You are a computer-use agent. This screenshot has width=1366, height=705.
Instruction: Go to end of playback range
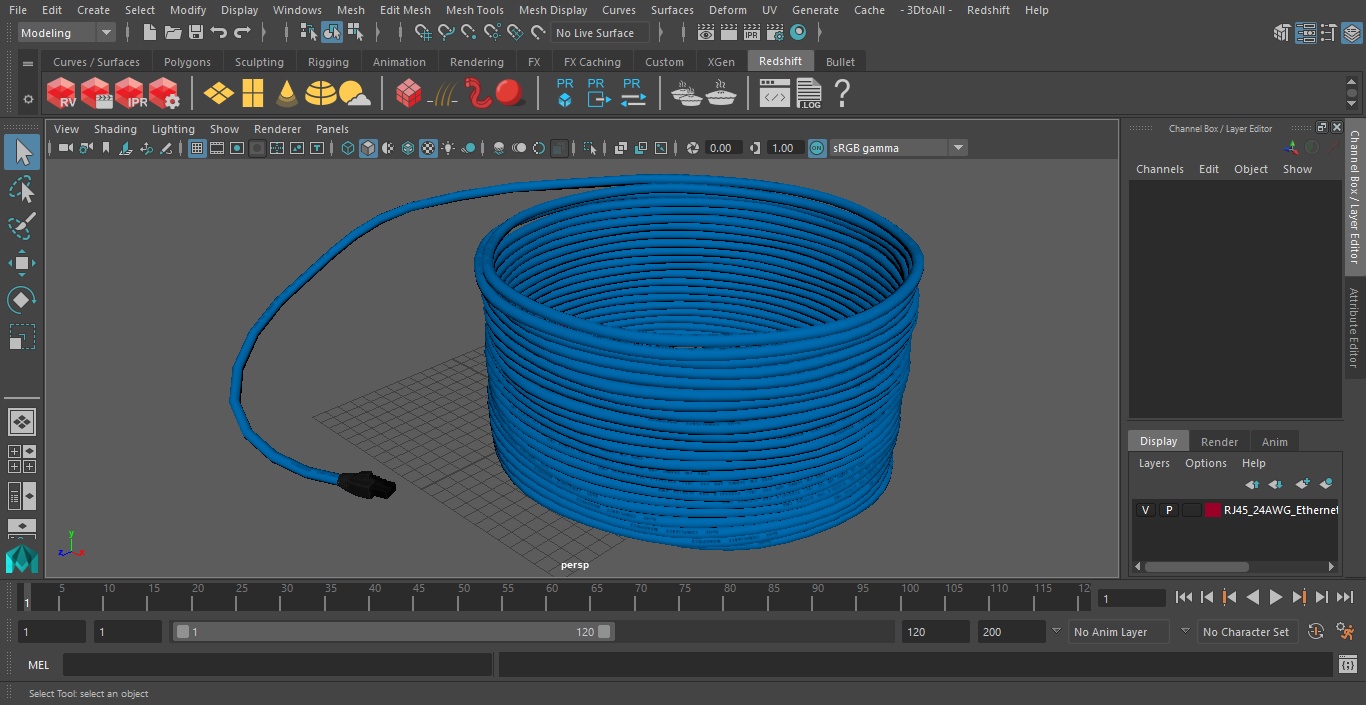(x=1345, y=597)
